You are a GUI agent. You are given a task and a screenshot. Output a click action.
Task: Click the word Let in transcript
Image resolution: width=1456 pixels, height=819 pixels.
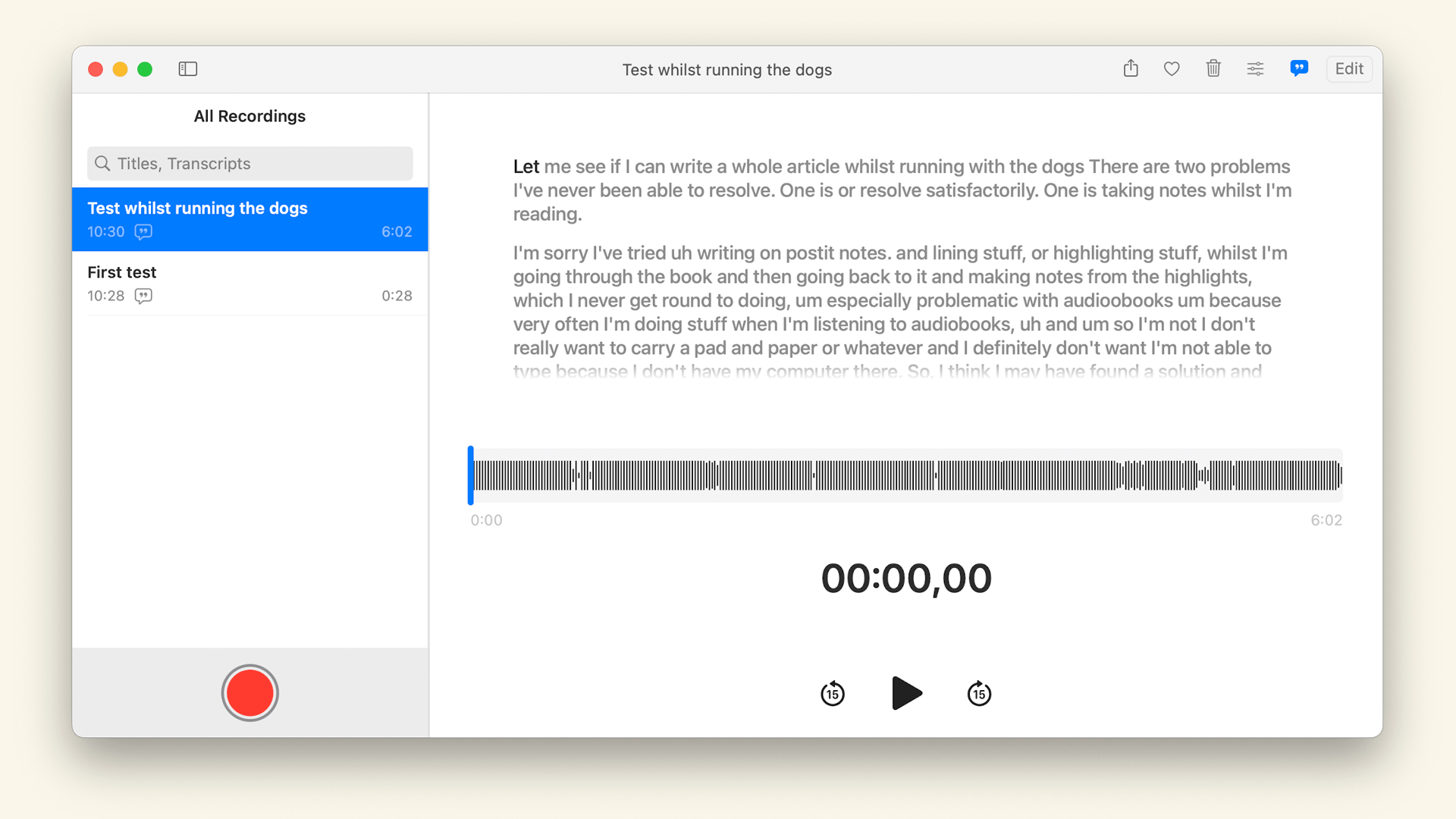coord(526,167)
